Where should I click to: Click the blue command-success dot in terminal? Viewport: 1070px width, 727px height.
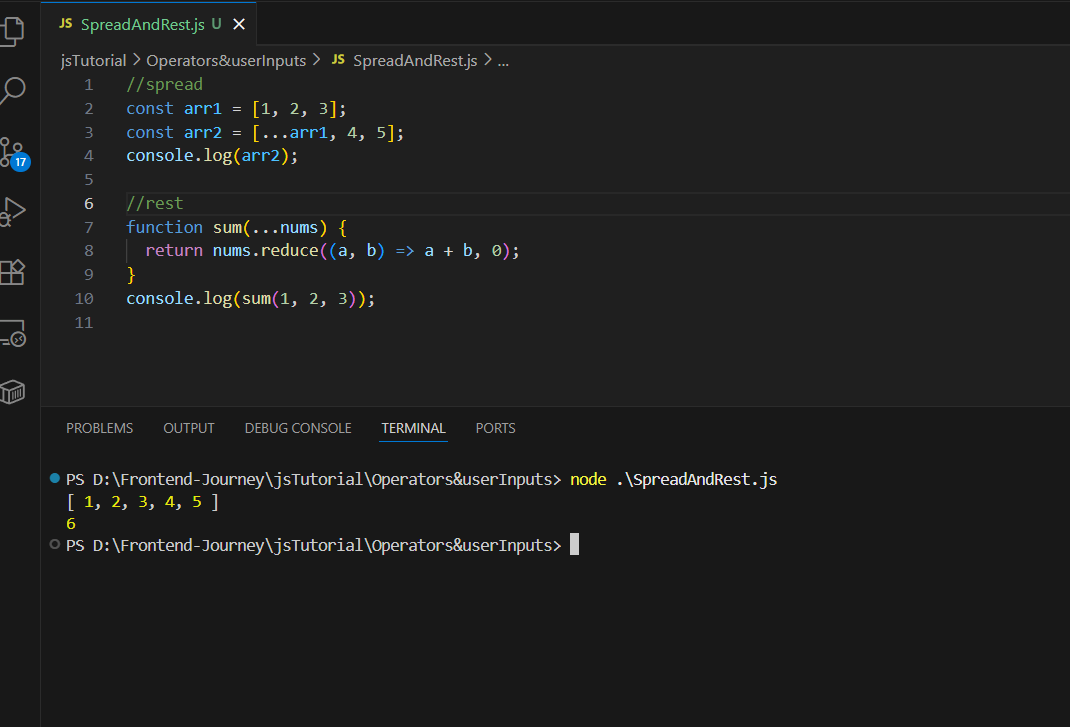point(55,479)
